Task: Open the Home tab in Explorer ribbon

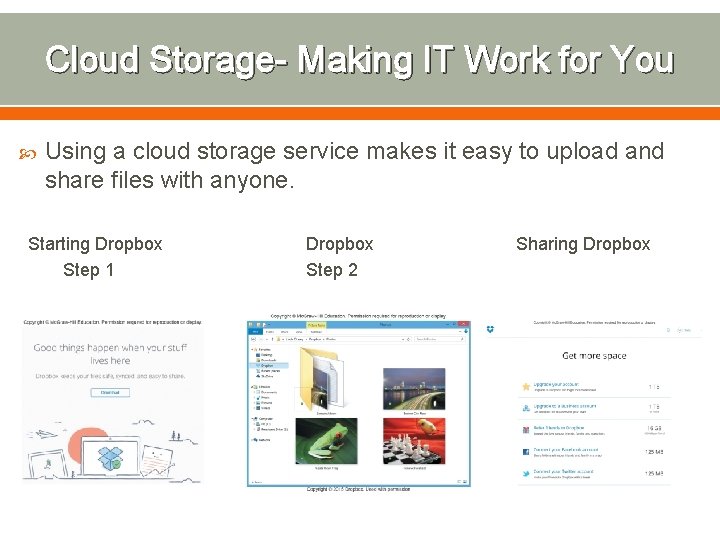Action: click(x=270, y=332)
